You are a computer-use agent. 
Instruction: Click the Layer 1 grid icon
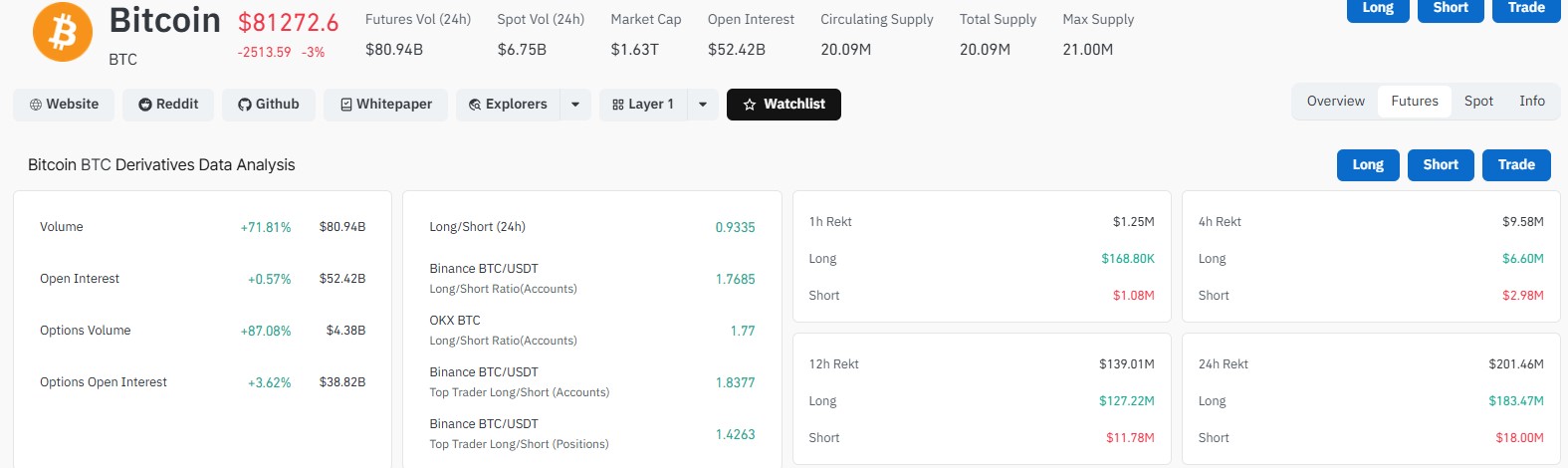(618, 105)
